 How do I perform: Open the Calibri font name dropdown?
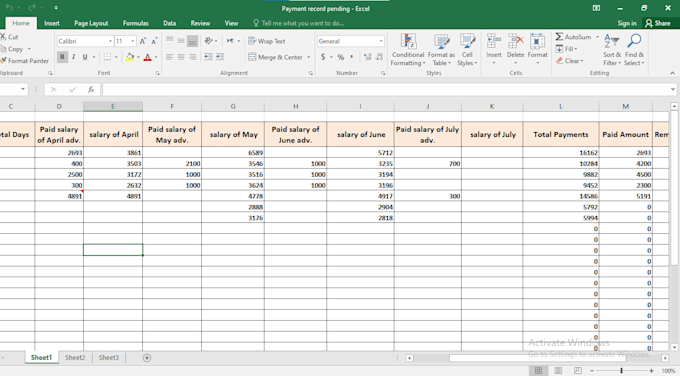pyautogui.click(x=110, y=41)
